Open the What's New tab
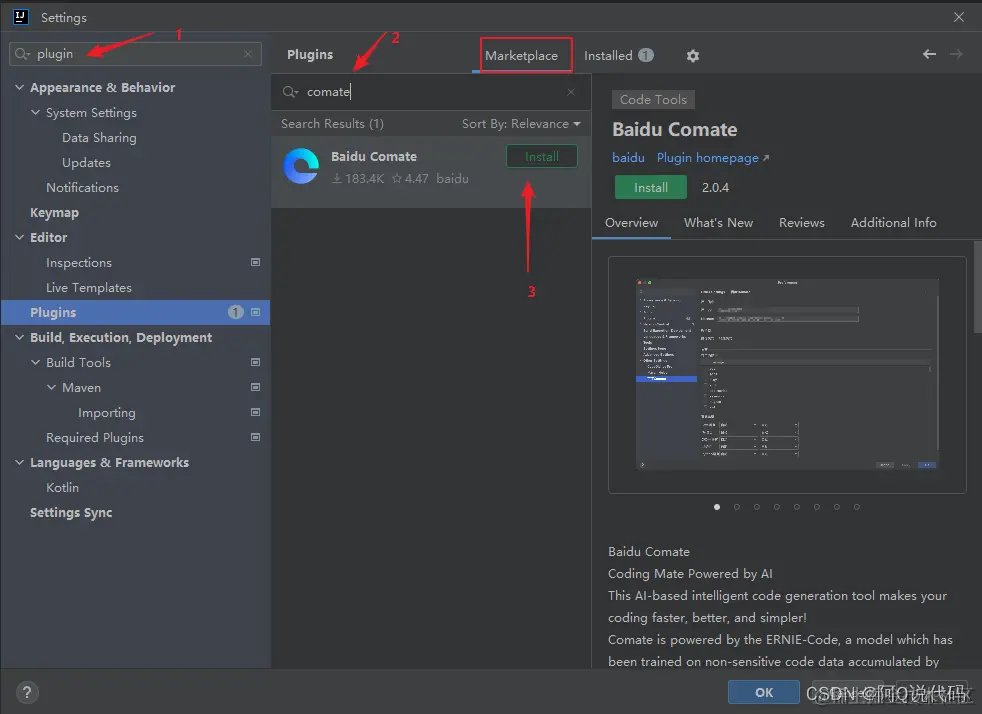This screenshot has width=982, height=714. [718, 222]
